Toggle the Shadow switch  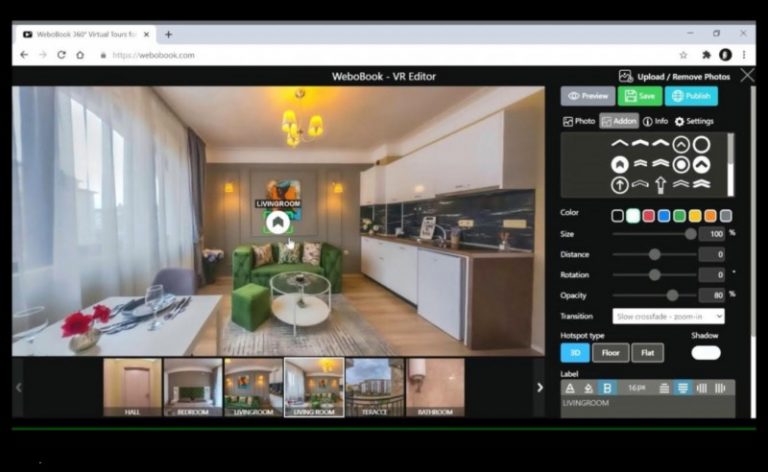pos(706,353)
